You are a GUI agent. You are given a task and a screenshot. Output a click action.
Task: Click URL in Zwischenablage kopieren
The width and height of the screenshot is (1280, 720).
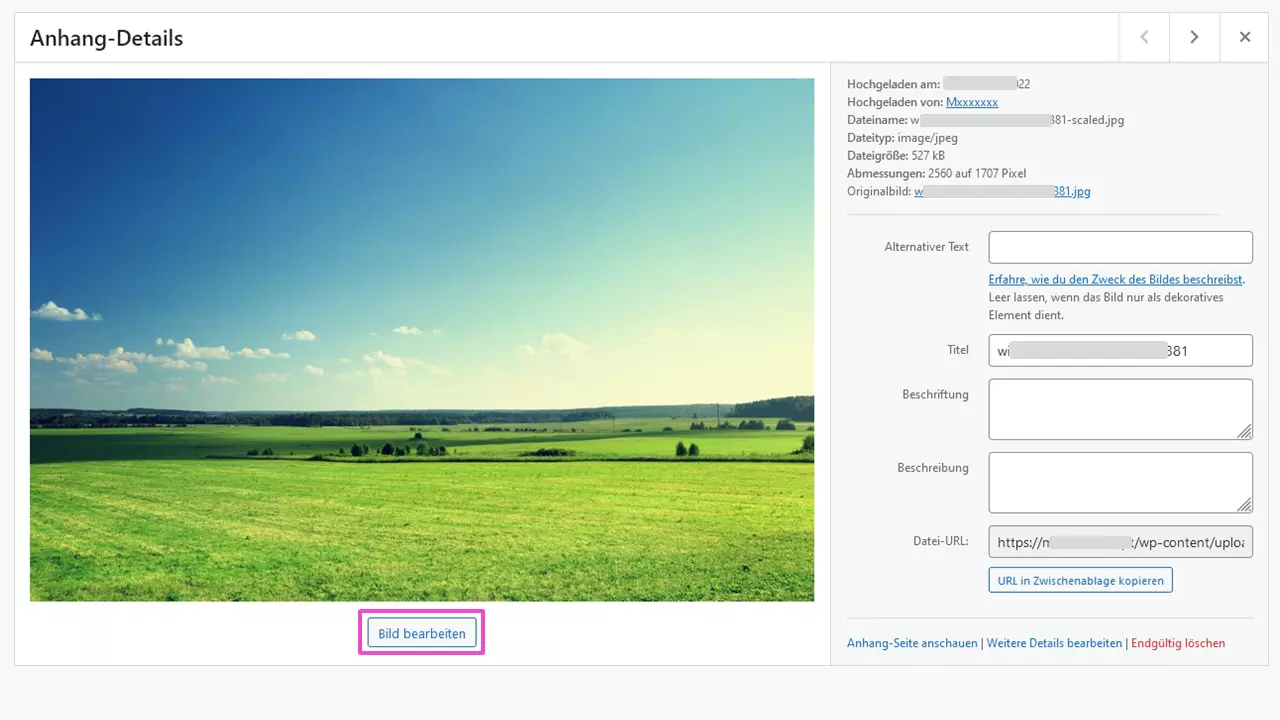[1080, 579]
